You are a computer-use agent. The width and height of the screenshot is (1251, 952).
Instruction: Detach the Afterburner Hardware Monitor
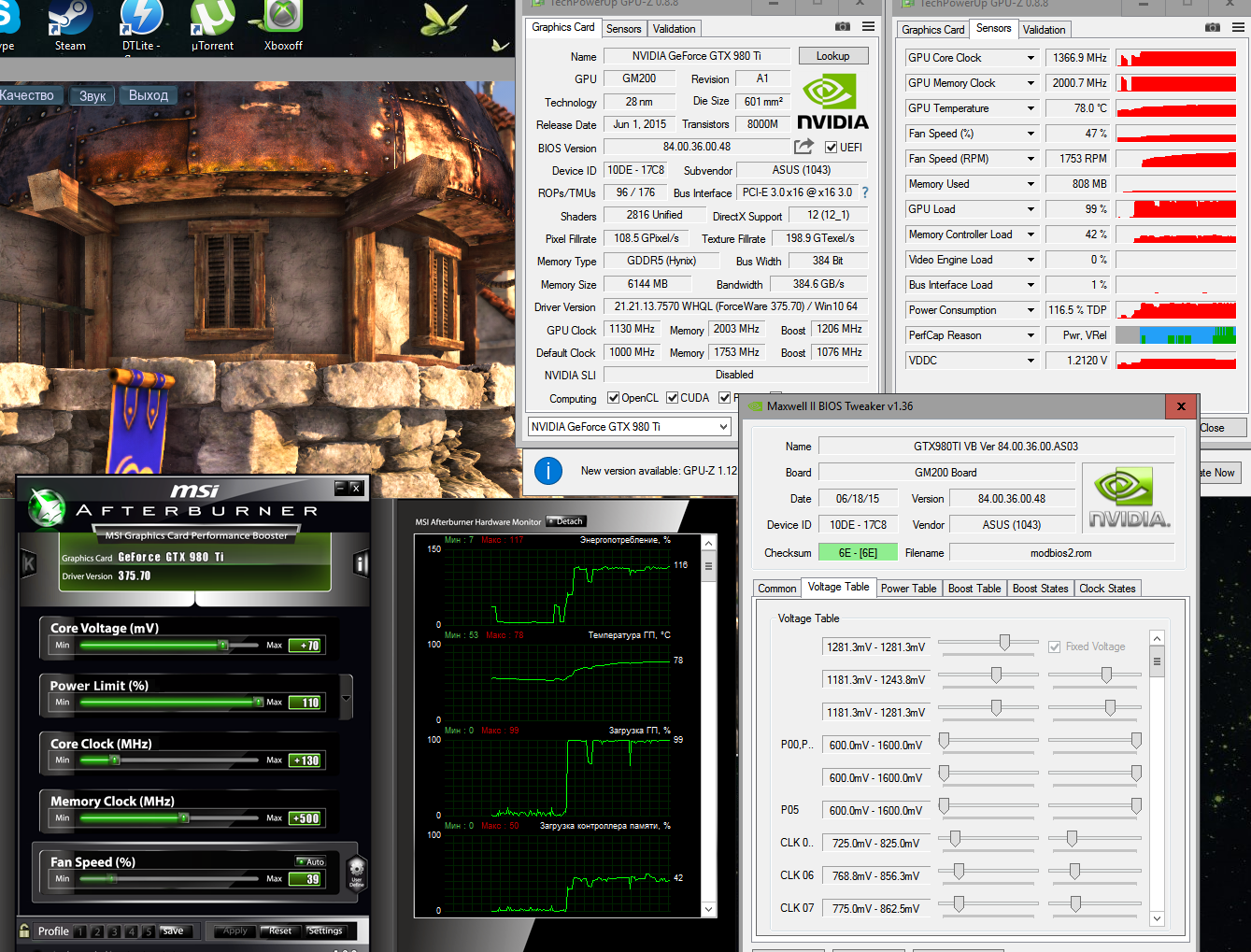tap(566, 521)
